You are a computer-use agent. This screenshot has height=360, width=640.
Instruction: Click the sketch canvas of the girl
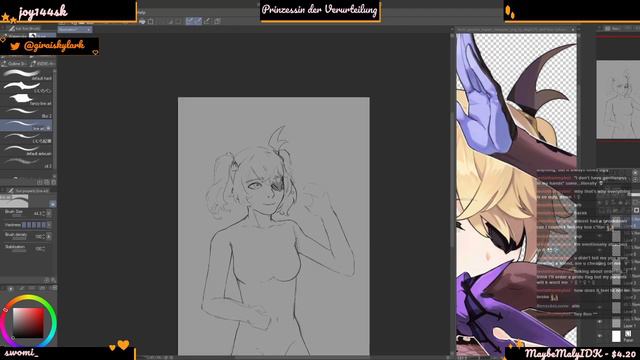[273, 226]
